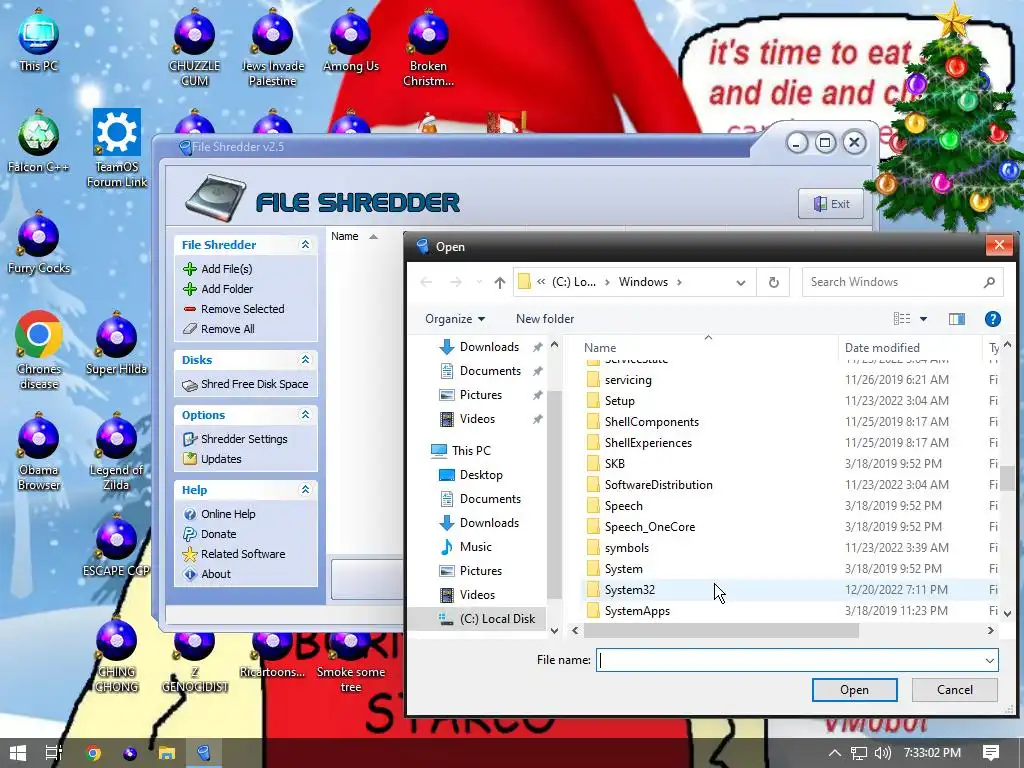Select the servicing folder

[628, 380]
